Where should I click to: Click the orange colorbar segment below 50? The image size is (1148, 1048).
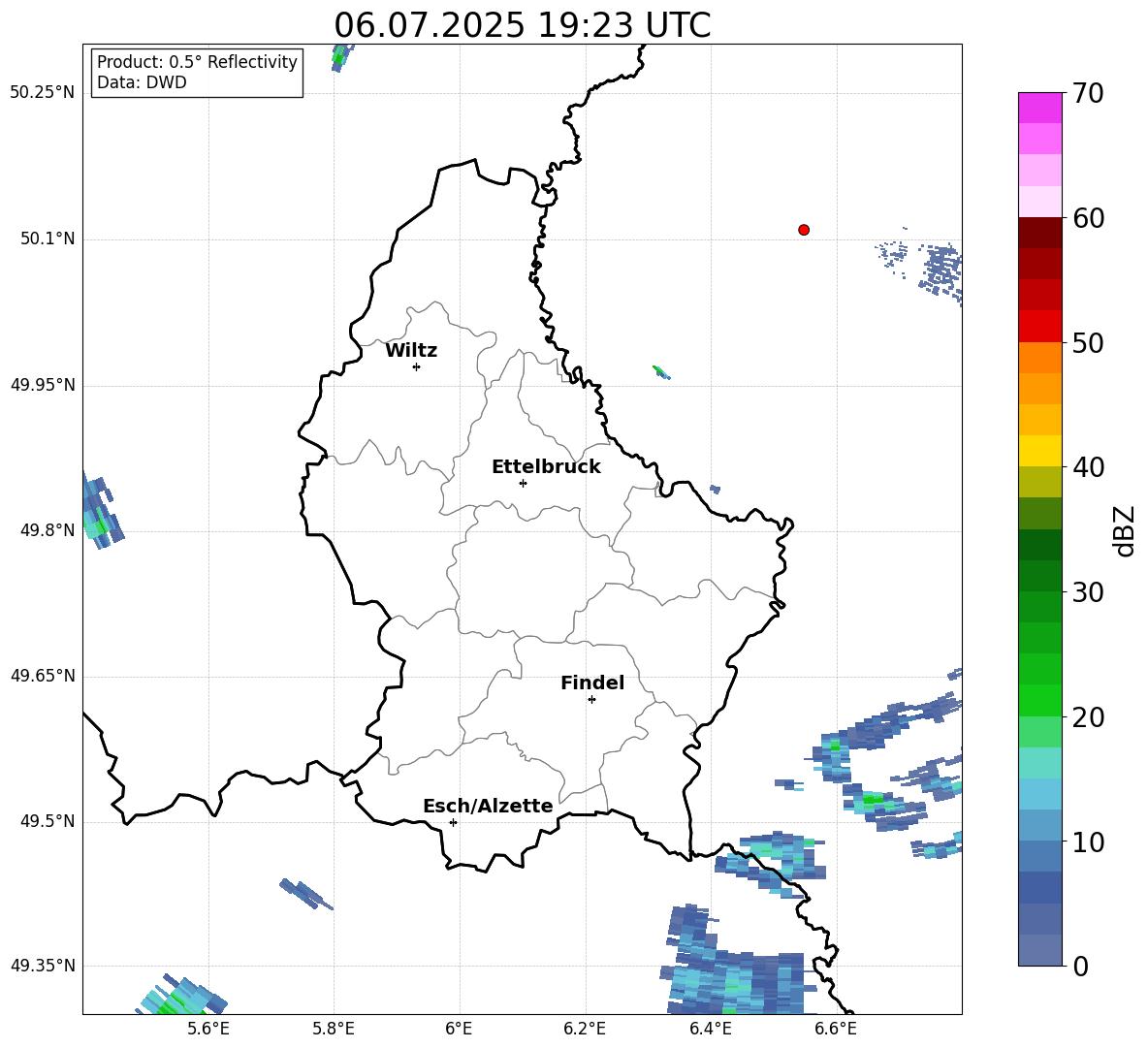(x=1039, y=358)
